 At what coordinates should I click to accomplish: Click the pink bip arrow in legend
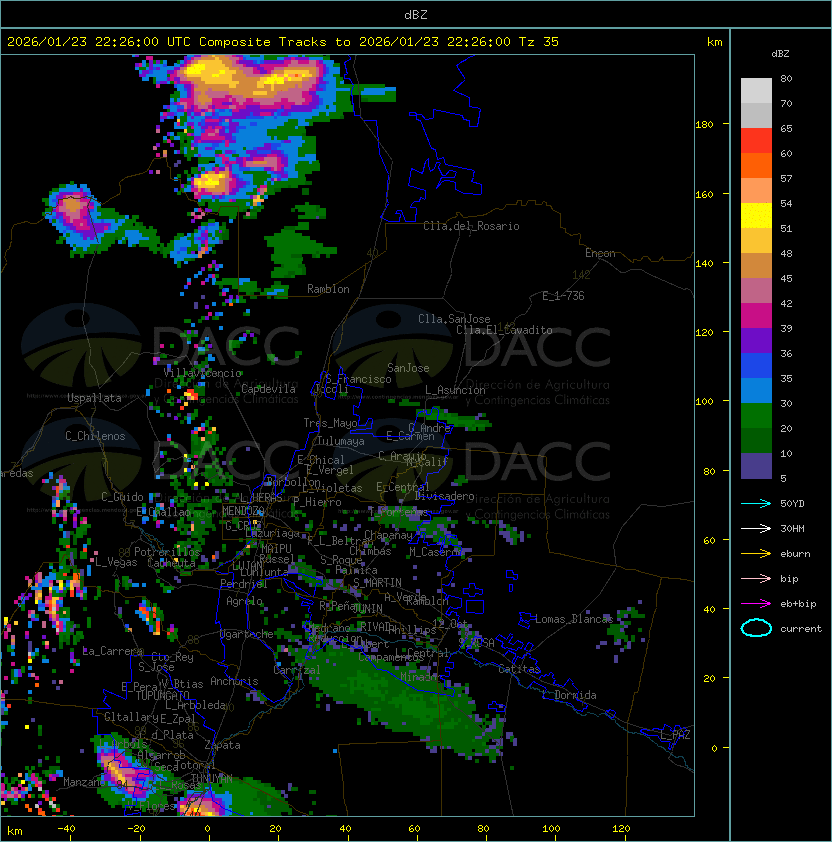click(756, 578)
